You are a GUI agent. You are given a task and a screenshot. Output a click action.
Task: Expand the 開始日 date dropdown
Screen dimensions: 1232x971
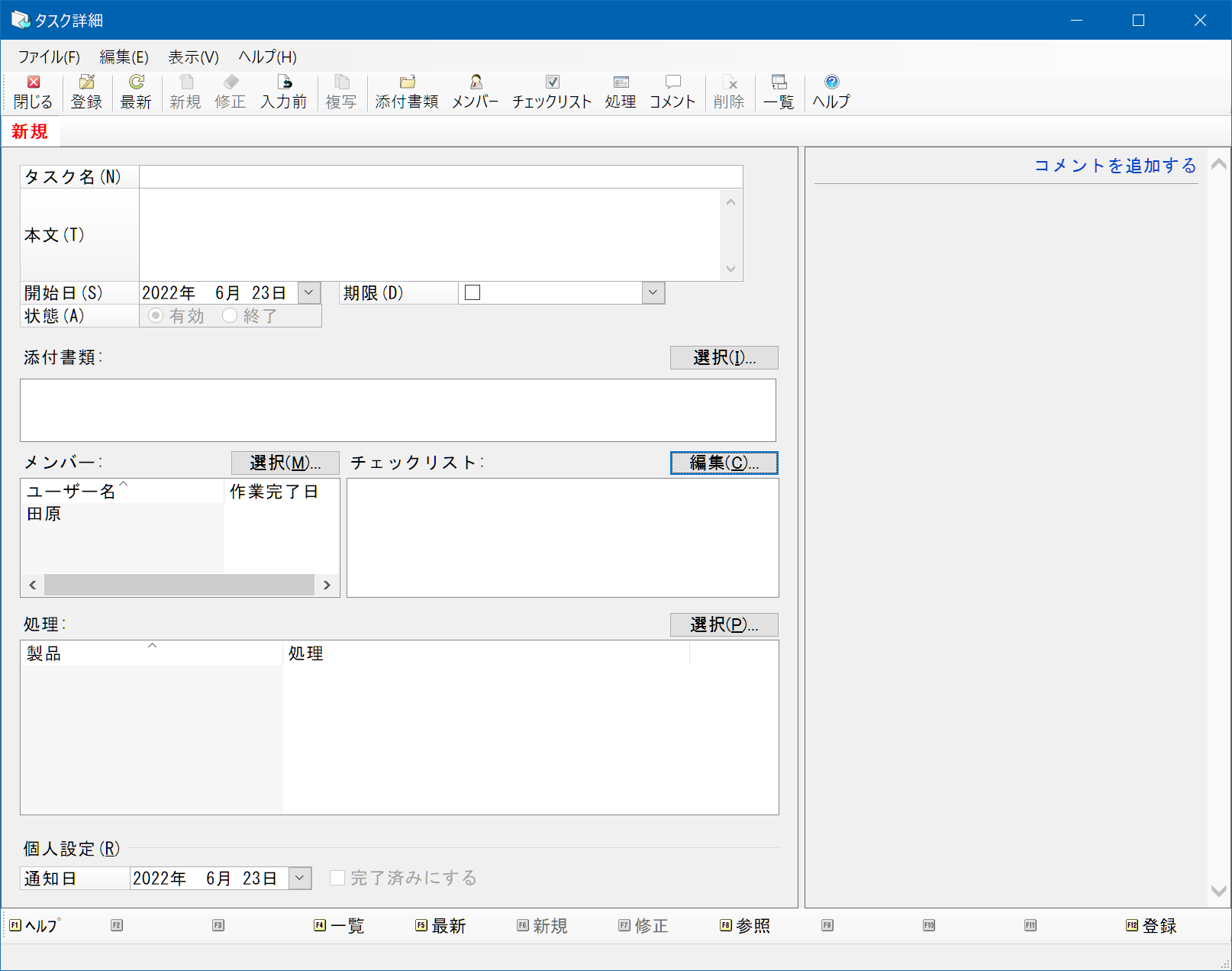308,292
